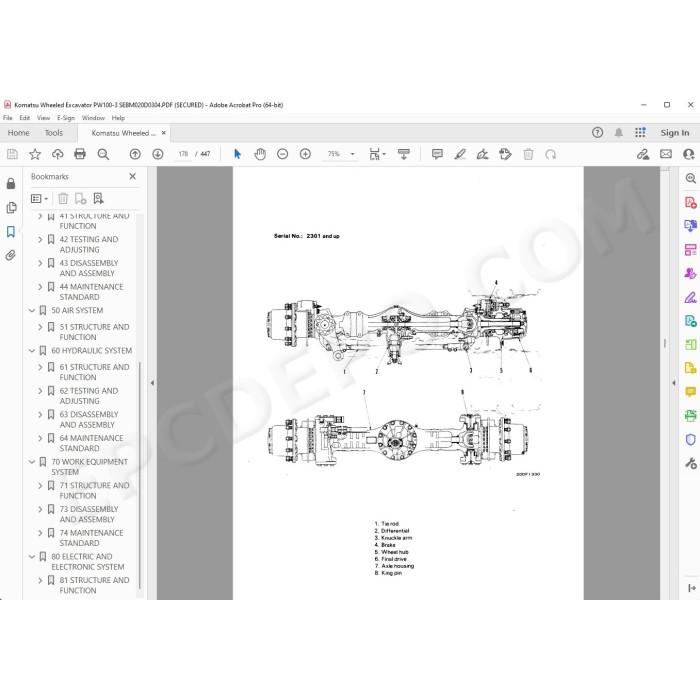The width and height of the screenshot is (700, 700).
Task: Collapse the right tools pane arrow
Action: tap(674, 383)
